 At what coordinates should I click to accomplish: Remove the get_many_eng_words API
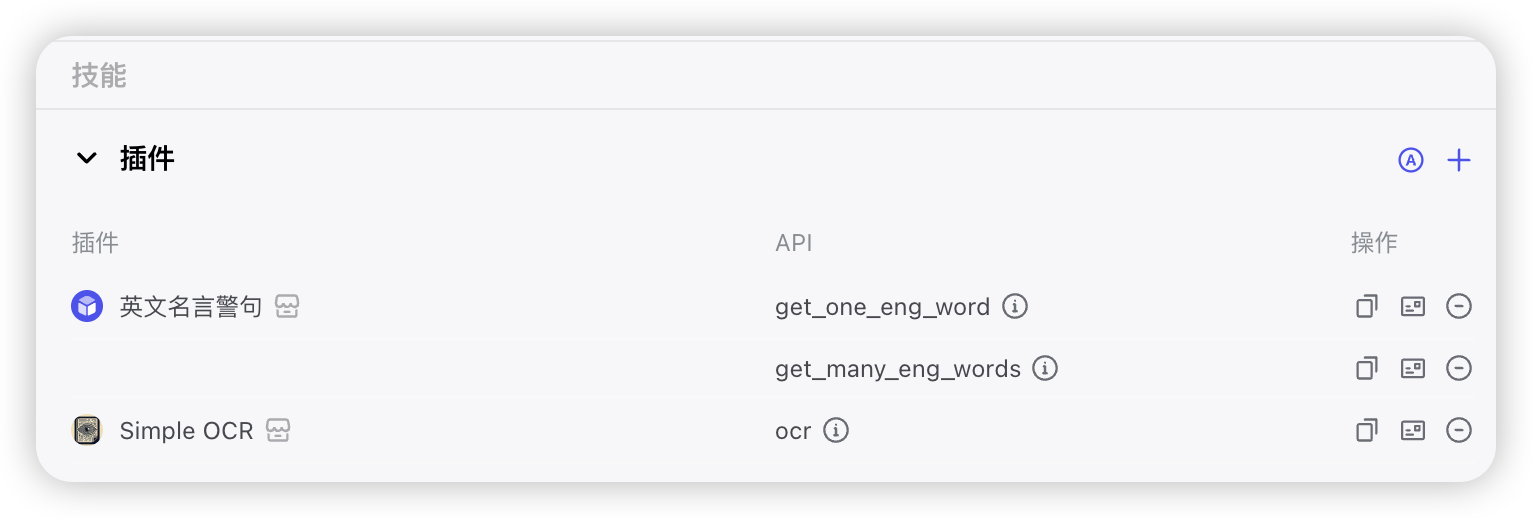click(x=1459, y=368)
